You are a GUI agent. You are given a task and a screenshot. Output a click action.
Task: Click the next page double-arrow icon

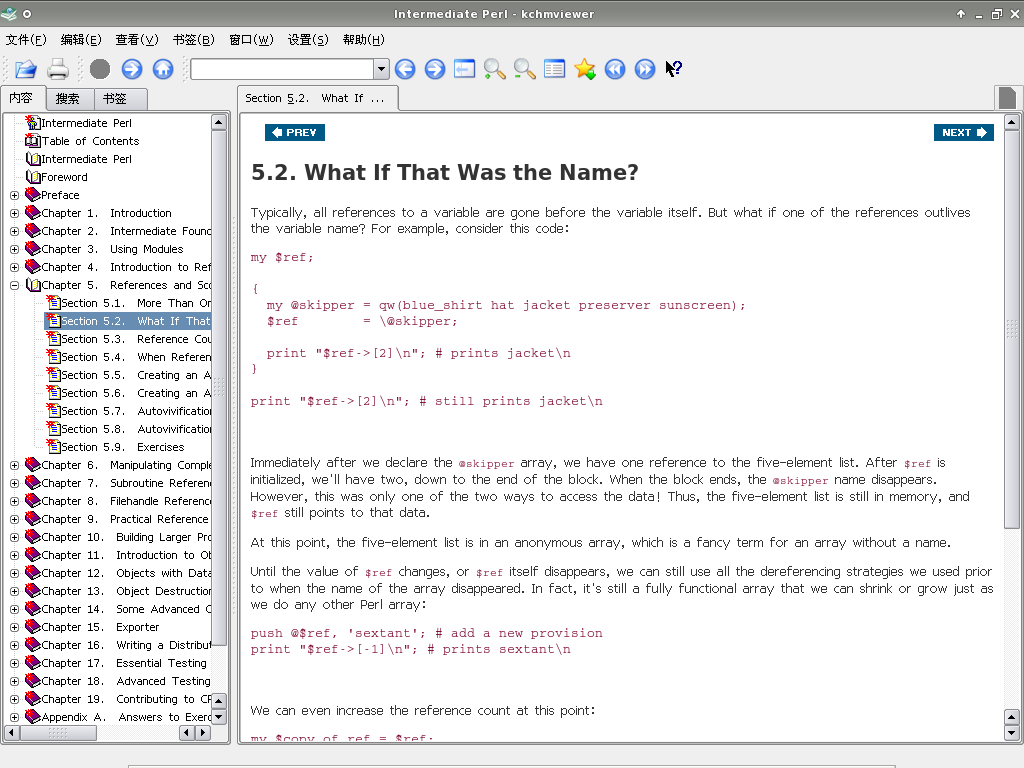tap(645, 69)
